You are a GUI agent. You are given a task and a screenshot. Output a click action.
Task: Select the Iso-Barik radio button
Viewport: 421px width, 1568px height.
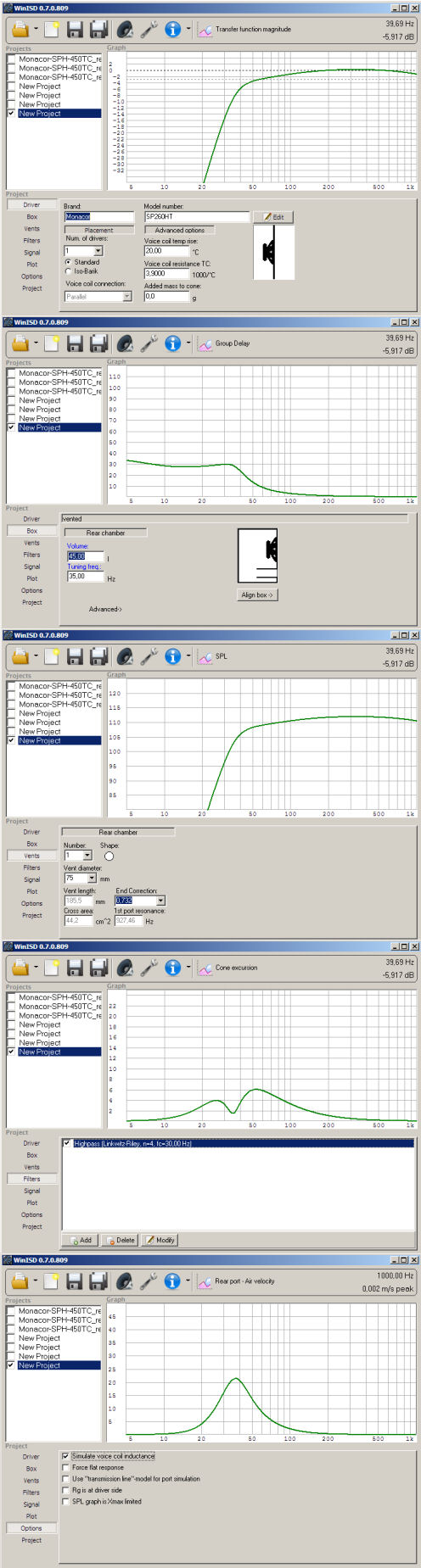[69, 271]
